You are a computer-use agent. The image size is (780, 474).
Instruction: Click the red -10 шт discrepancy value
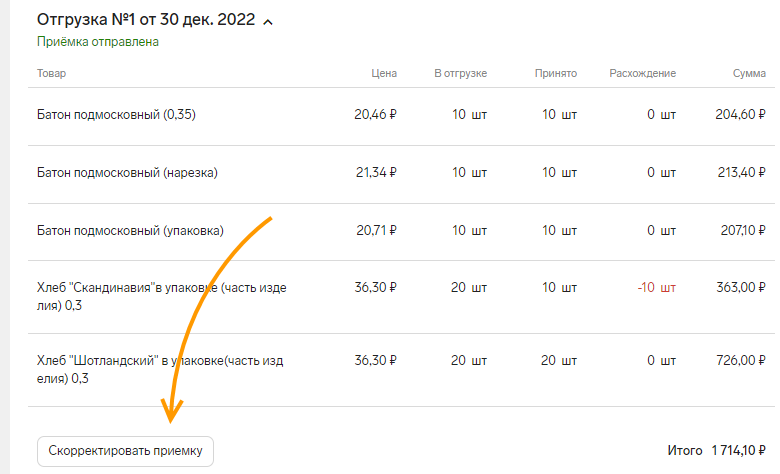click(x=657, y=287)
